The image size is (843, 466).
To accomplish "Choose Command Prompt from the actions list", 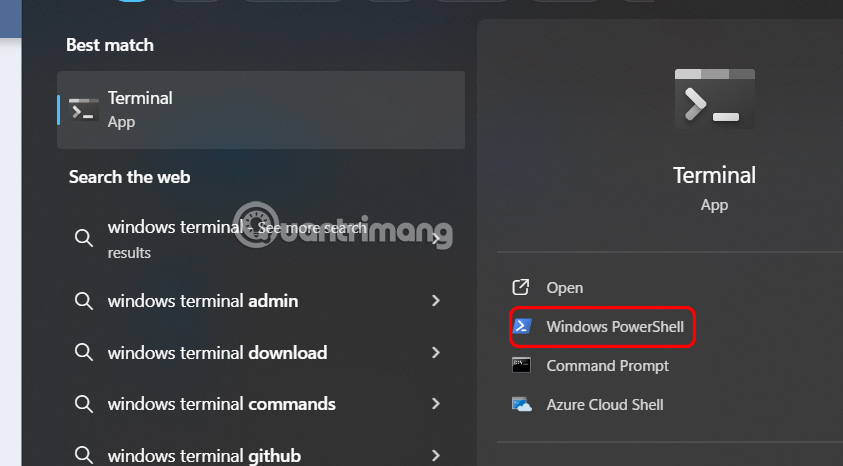I will (x=607, y=366).
